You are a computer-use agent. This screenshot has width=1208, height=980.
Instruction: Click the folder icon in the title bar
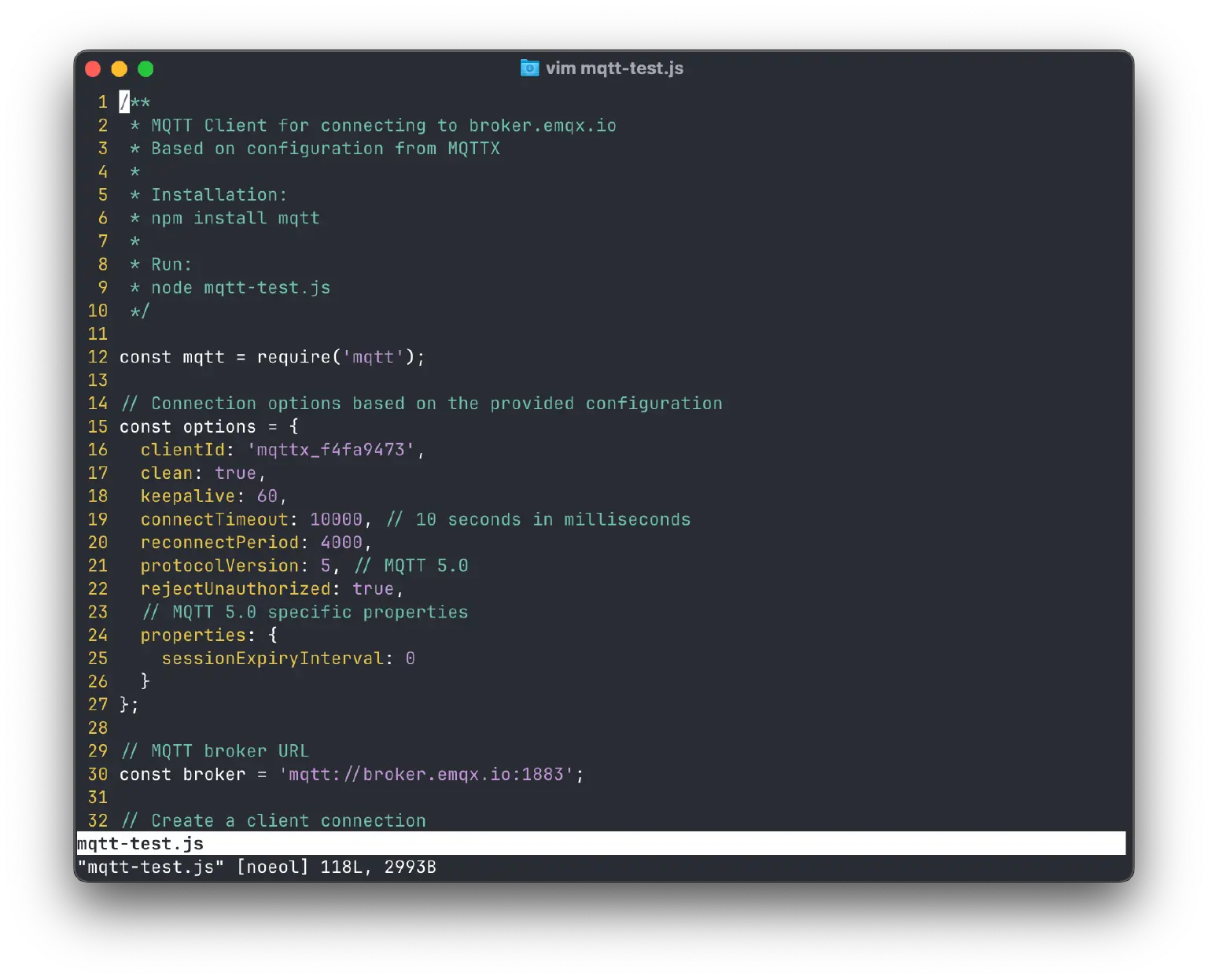click(529, 68)
